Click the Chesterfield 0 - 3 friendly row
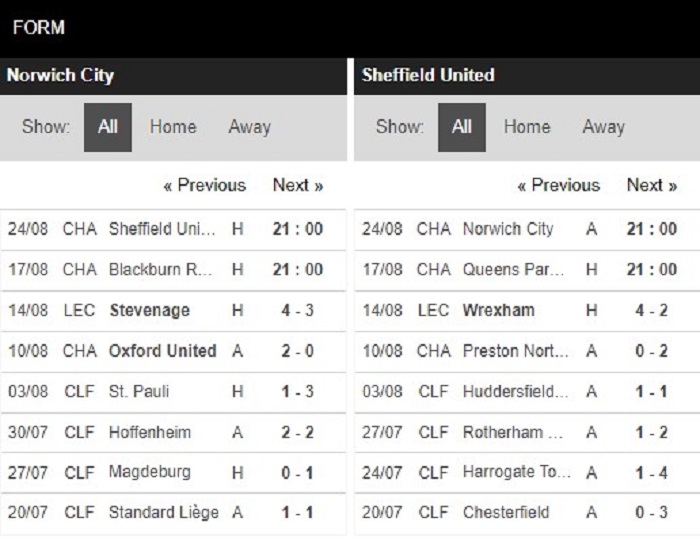This screenshot has height=537, width=700. point(527,512)
